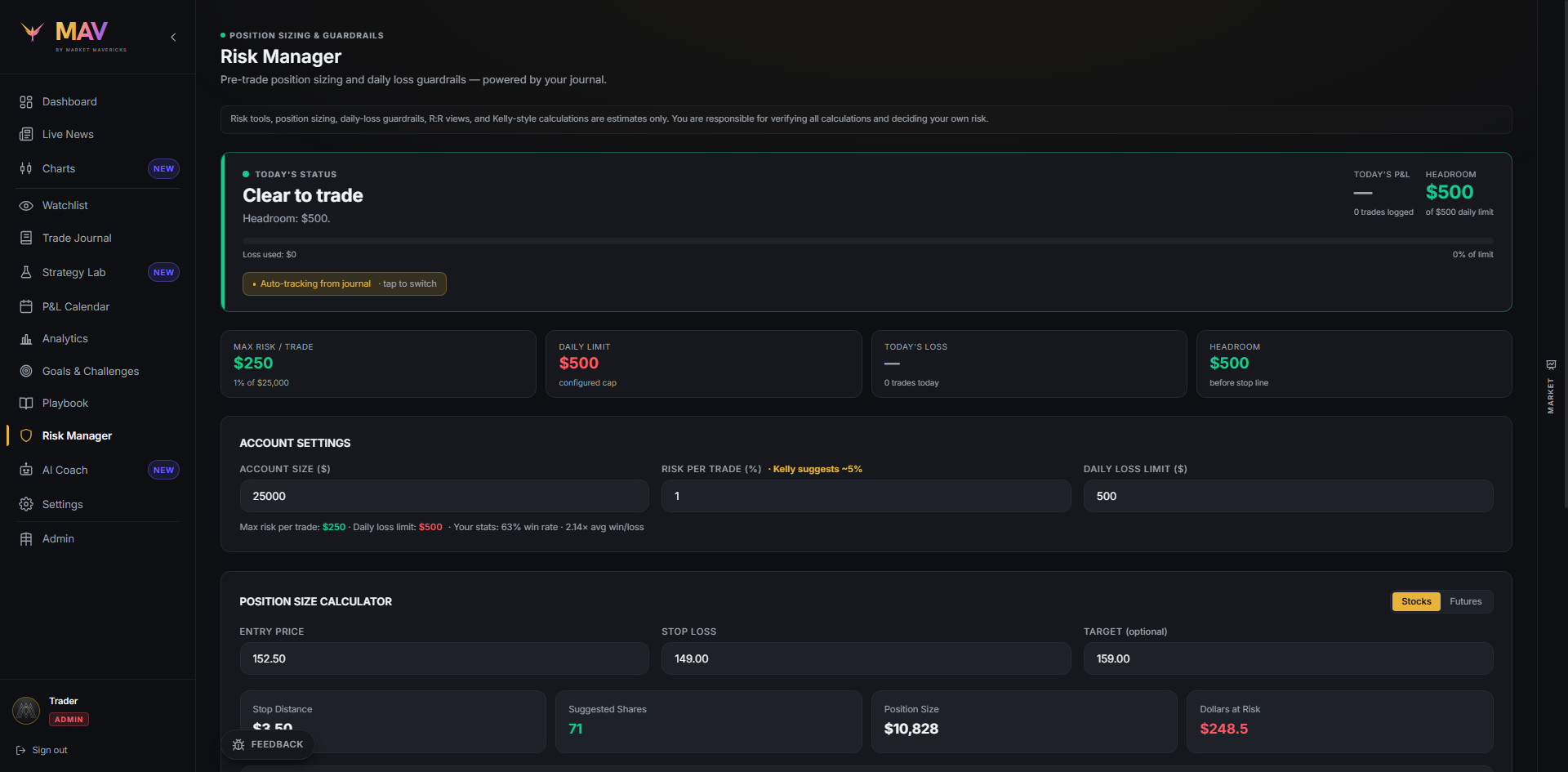Click the Charts candlestick icon
The height and width of the screenshot is (772, 1568).
tap(26, 169)
